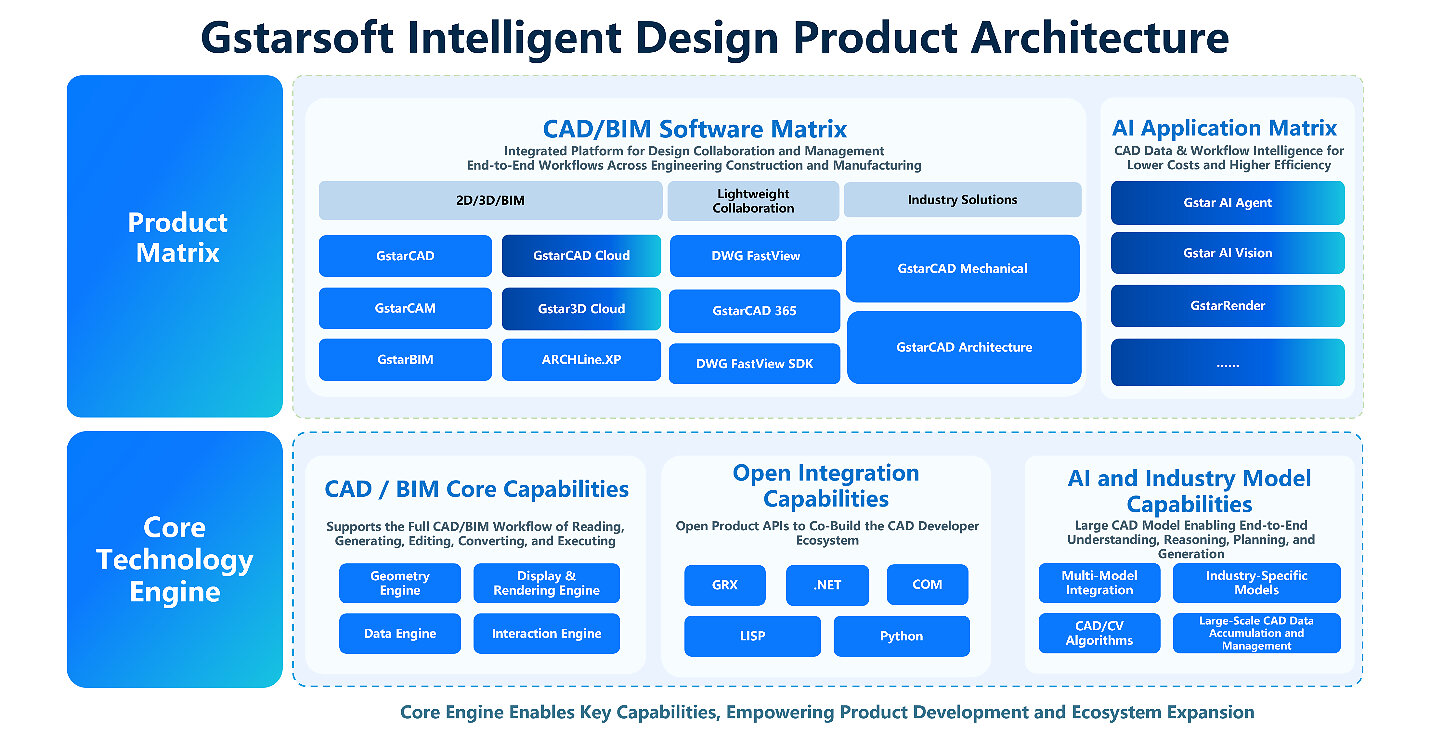Viewport: 1430px width, 733px height.
Task: Select the COM API block
Action: click(928, 585)
